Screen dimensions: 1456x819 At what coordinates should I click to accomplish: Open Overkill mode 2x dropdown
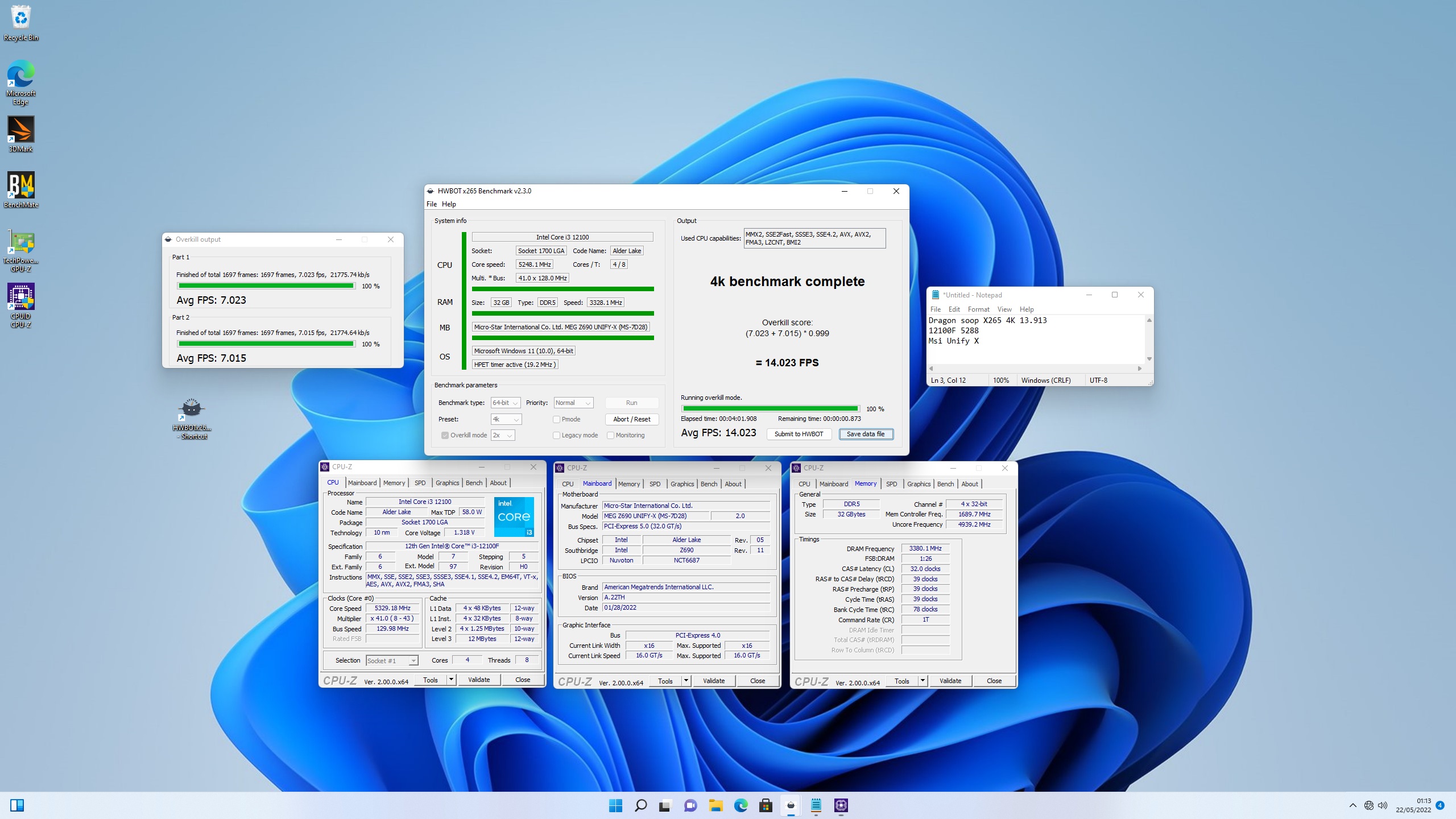coord(503,435)
